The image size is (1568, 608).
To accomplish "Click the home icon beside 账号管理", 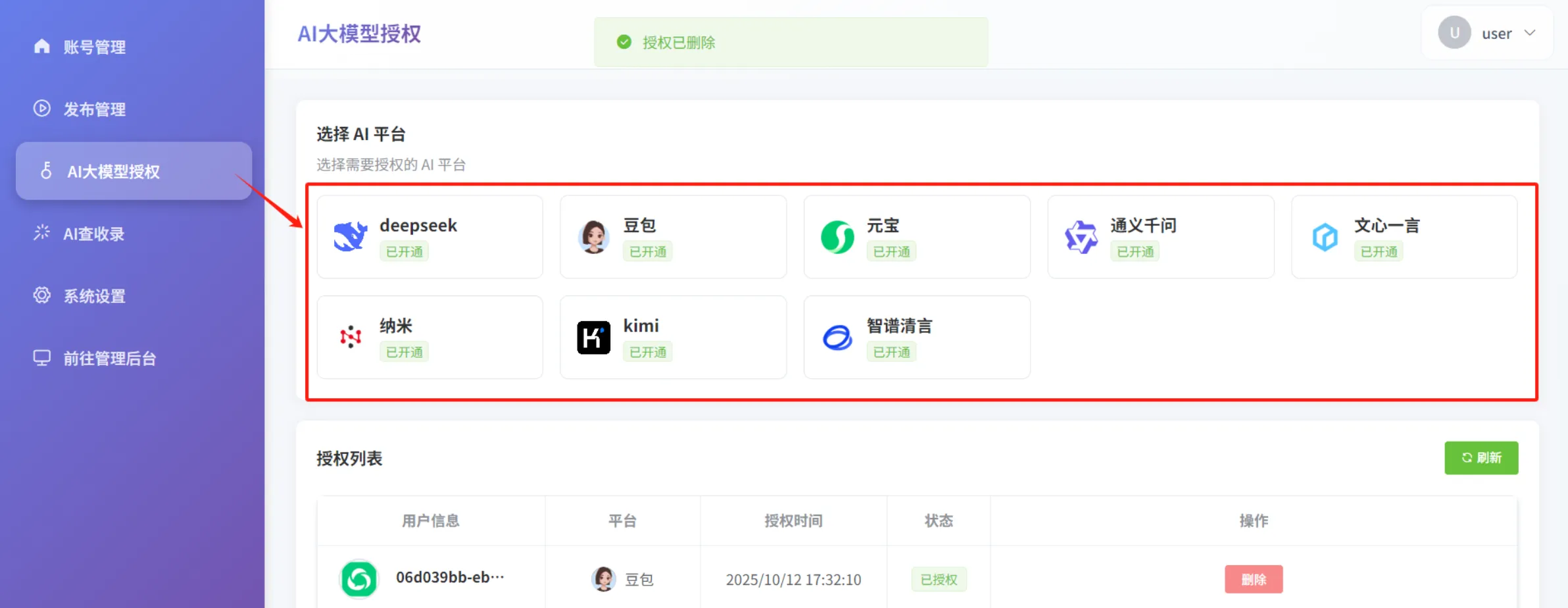I will [42, 46].
